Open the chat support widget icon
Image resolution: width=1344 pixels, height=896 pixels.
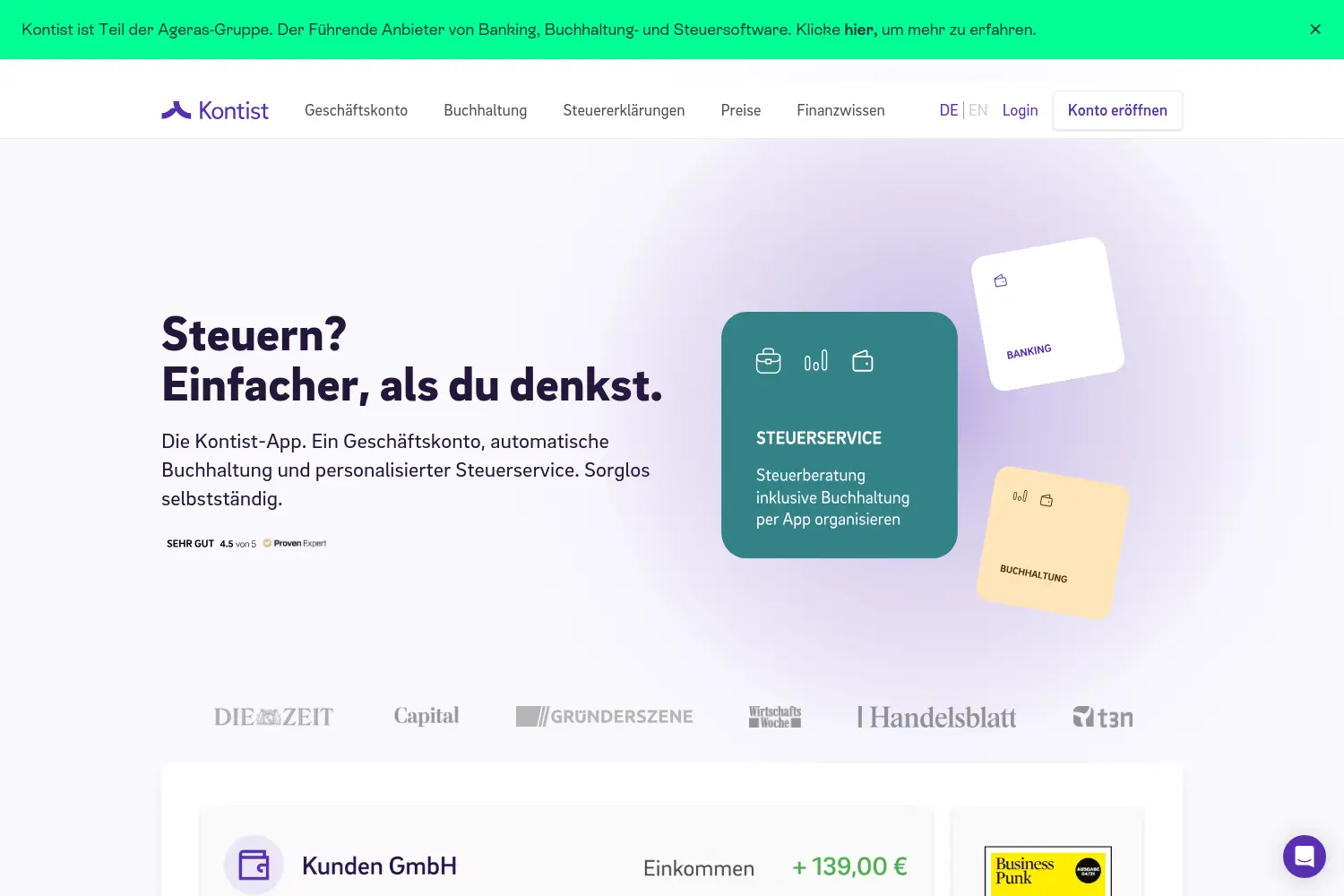[x=1304, y=857]
